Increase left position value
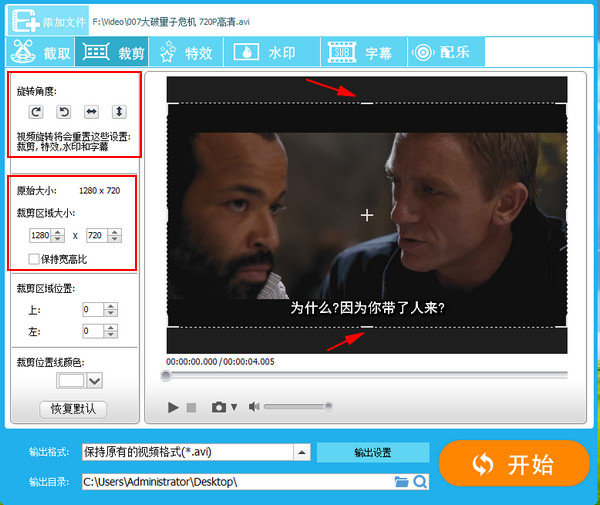Viewport: 600px width, 505px height. 111,327
